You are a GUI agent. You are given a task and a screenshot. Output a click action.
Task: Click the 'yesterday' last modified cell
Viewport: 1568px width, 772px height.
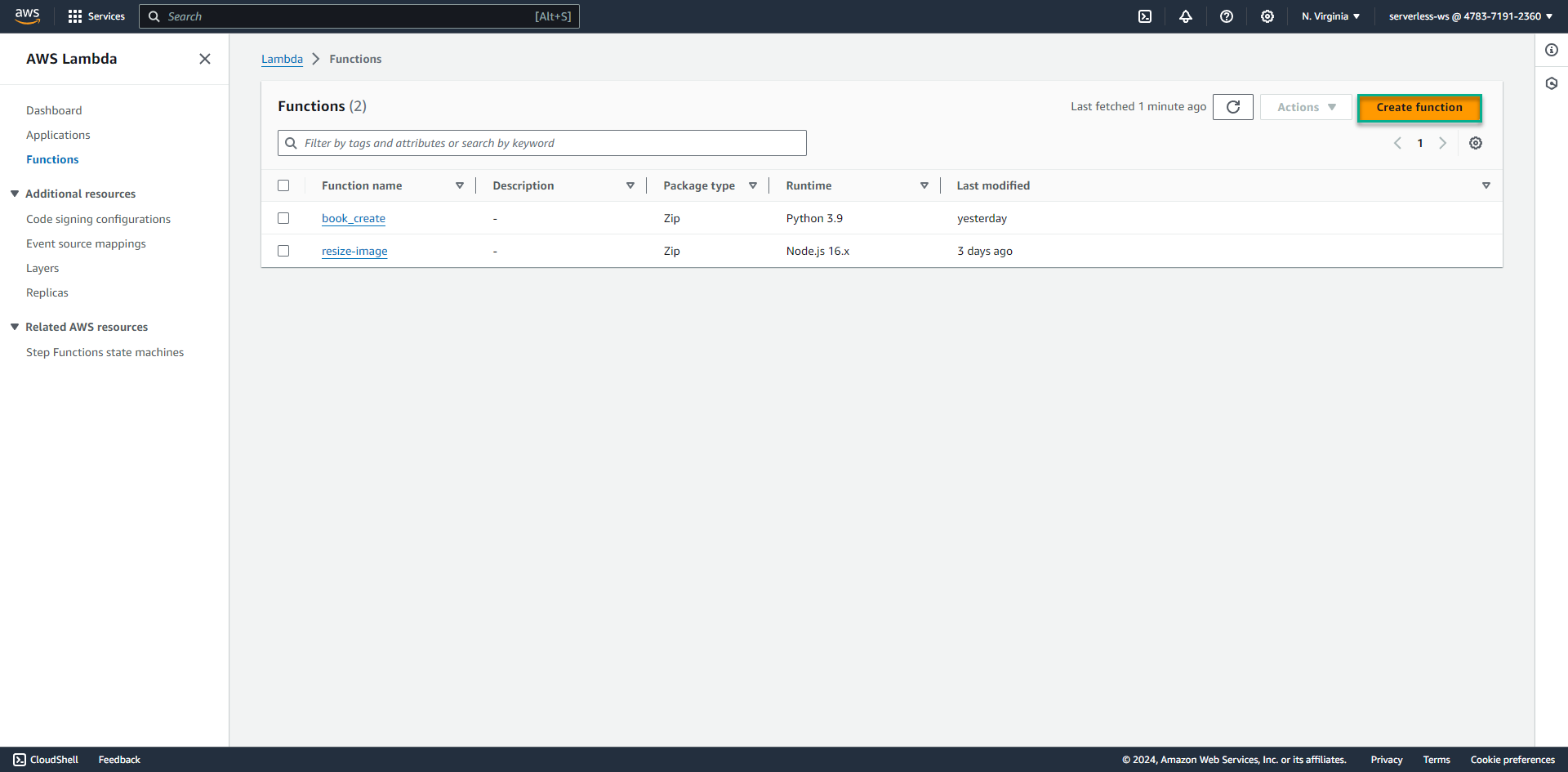[982, 218]
